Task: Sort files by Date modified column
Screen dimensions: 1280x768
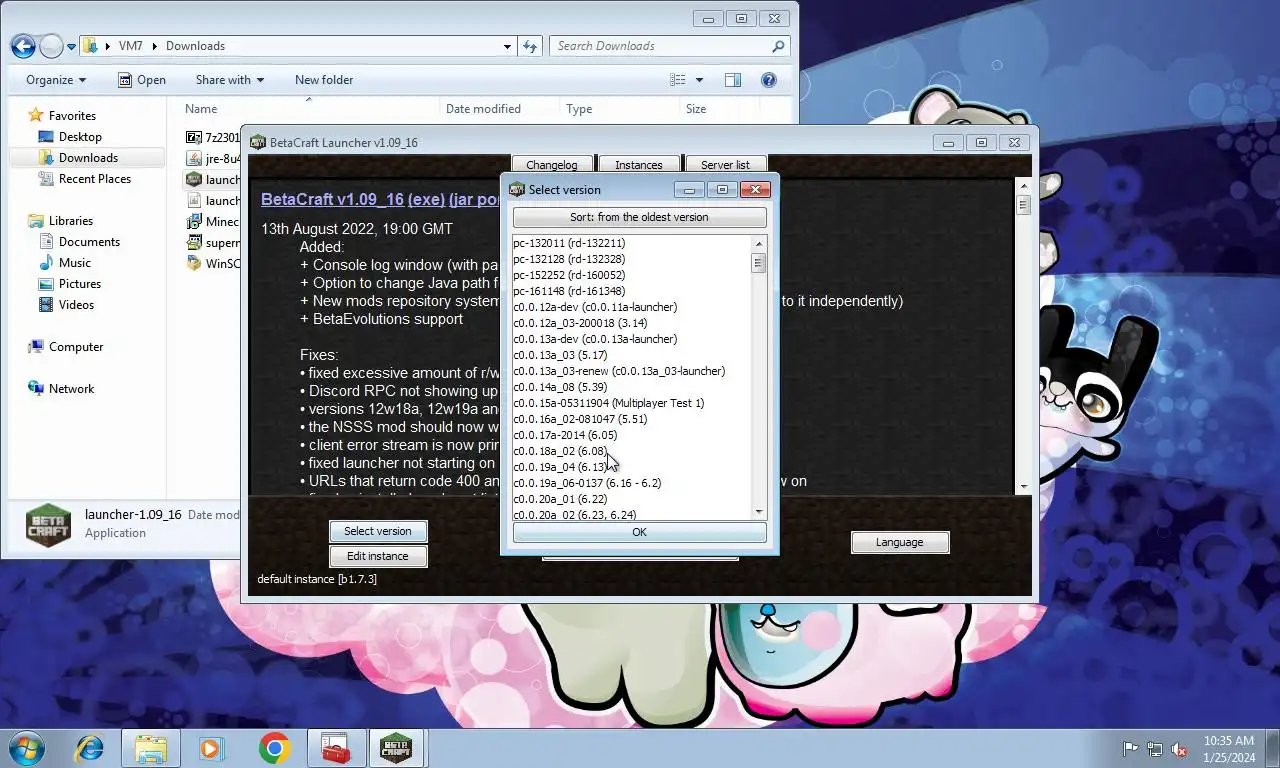Action: [x=483, y=109]
